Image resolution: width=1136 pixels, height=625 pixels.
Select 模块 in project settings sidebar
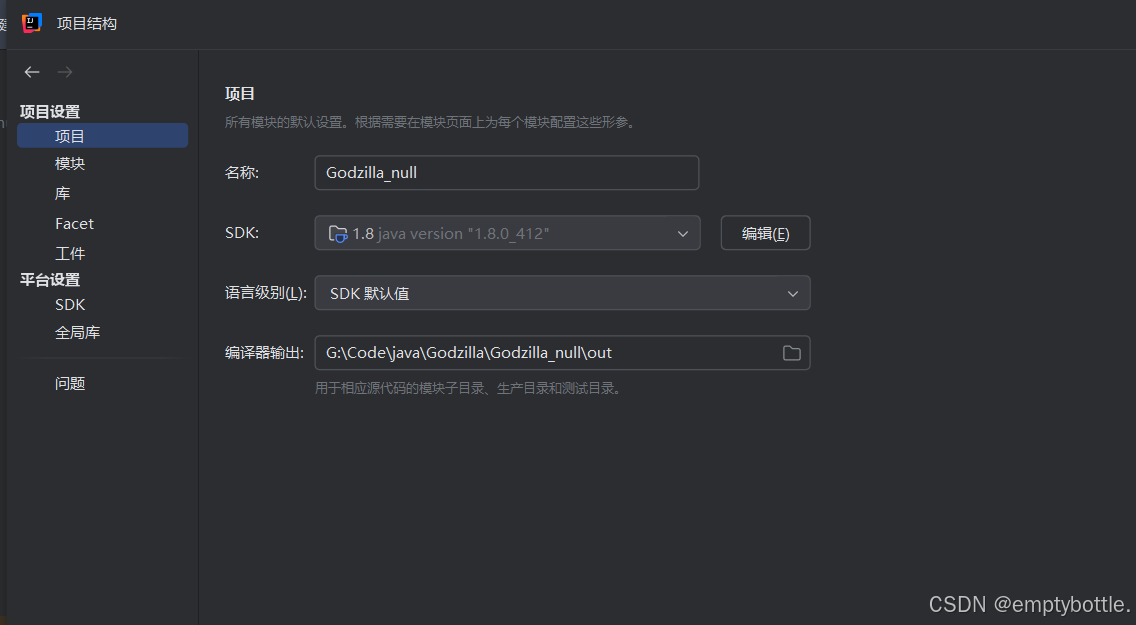pos(68,163)
